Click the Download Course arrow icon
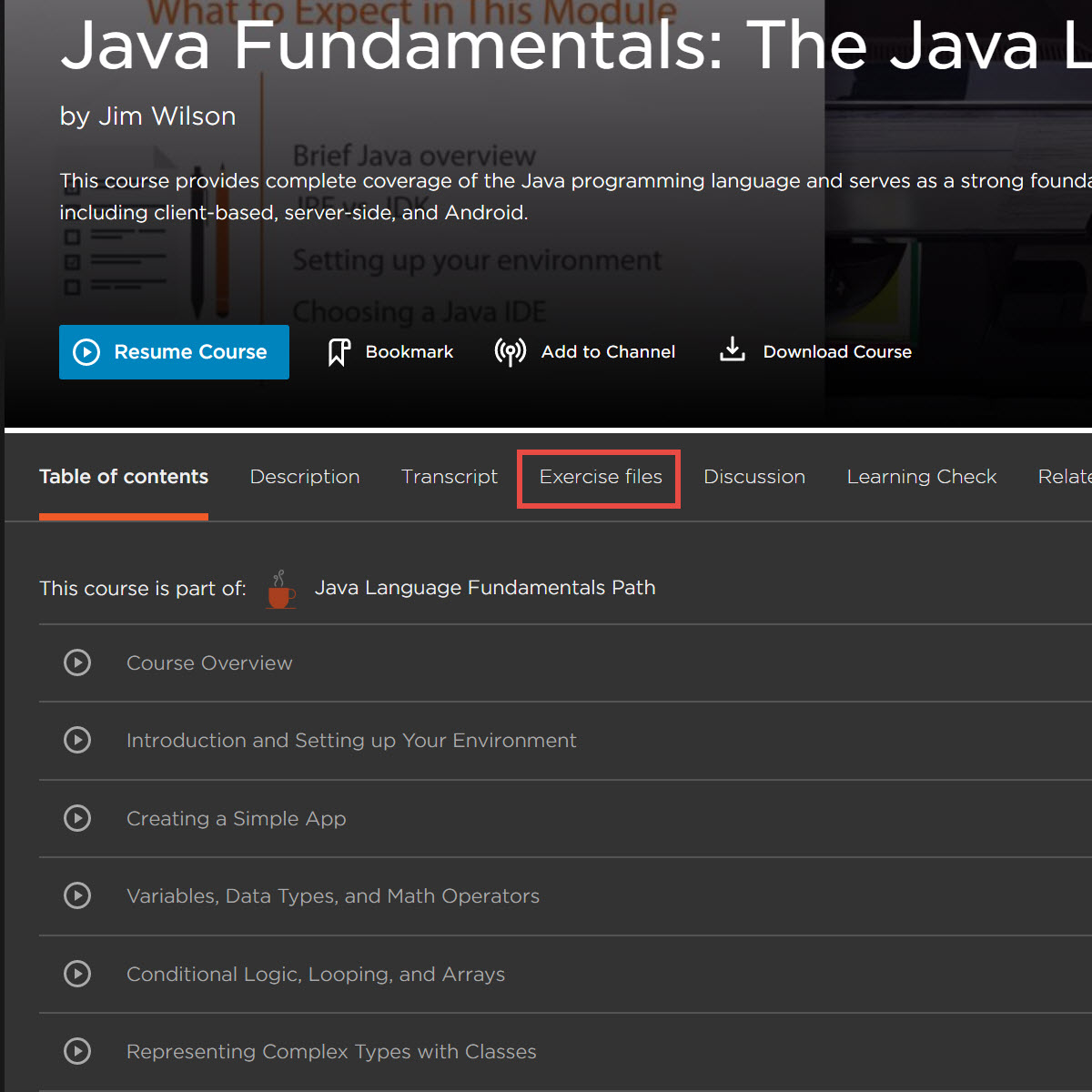1092x1092 pixels. (x=733, y=349)
